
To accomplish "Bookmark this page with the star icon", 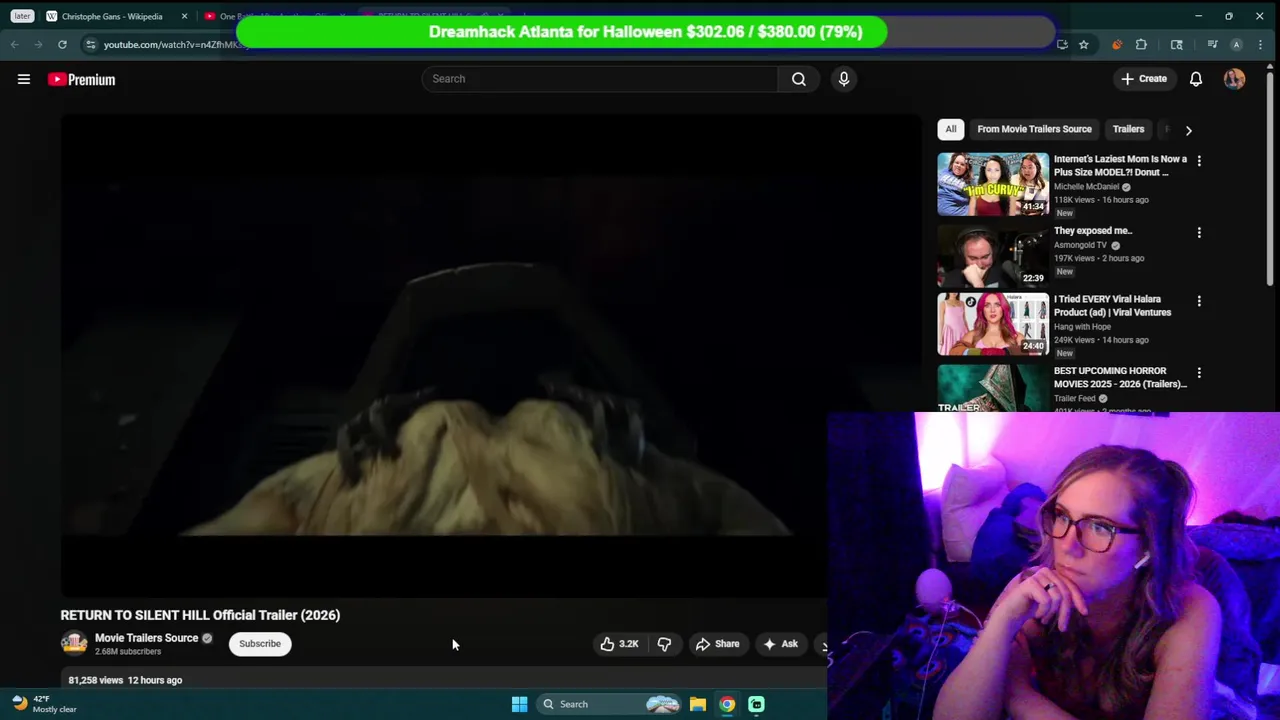I will pyautogui.click(x=1083, y=44).
